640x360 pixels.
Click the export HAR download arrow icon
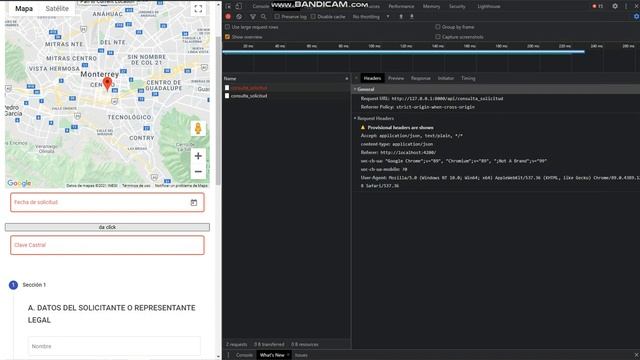[412, 17]
